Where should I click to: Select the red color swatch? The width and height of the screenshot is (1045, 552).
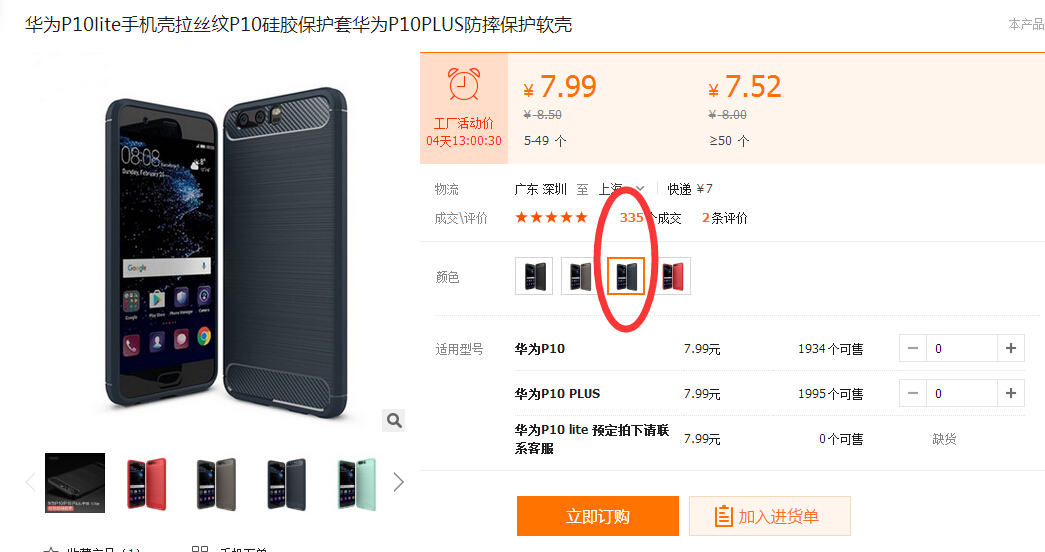coord(672,276)
